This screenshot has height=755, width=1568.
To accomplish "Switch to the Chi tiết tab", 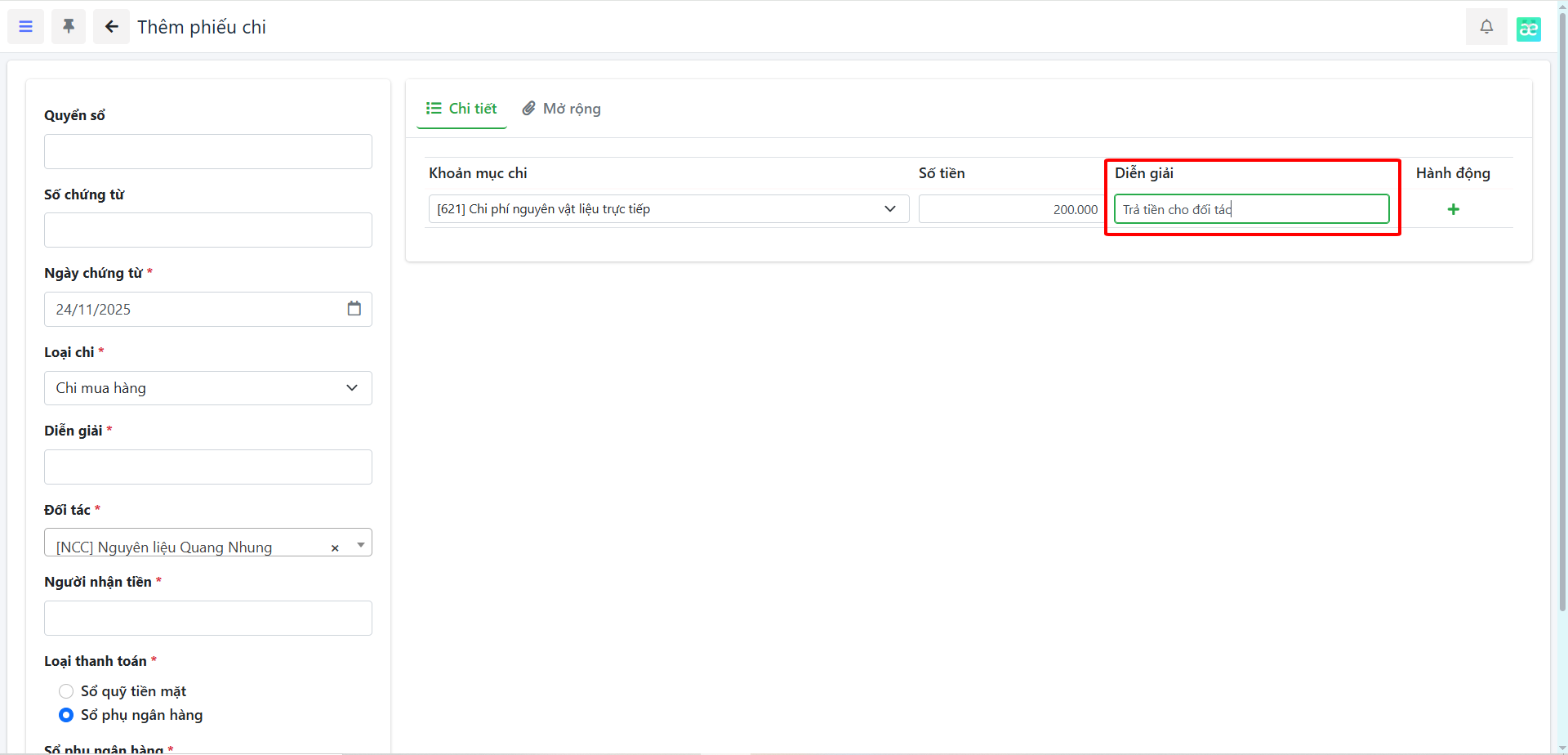I will [461, 109].
